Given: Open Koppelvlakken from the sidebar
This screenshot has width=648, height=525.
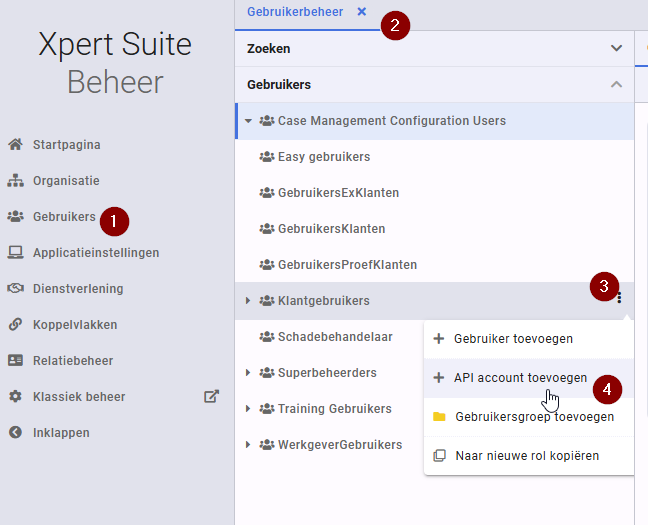Looking at the screenshot, I should pyautogui.click(x=75, y=325).
